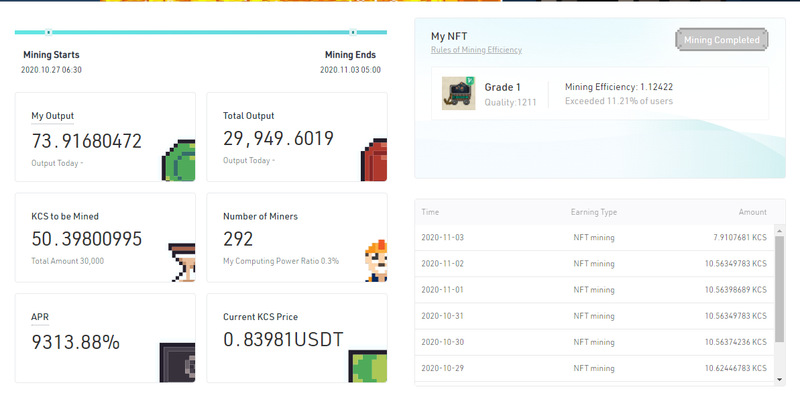Click the safe icon in APR card
The width and height of the screenshot is (800, 394).
(x=178, y=362)
